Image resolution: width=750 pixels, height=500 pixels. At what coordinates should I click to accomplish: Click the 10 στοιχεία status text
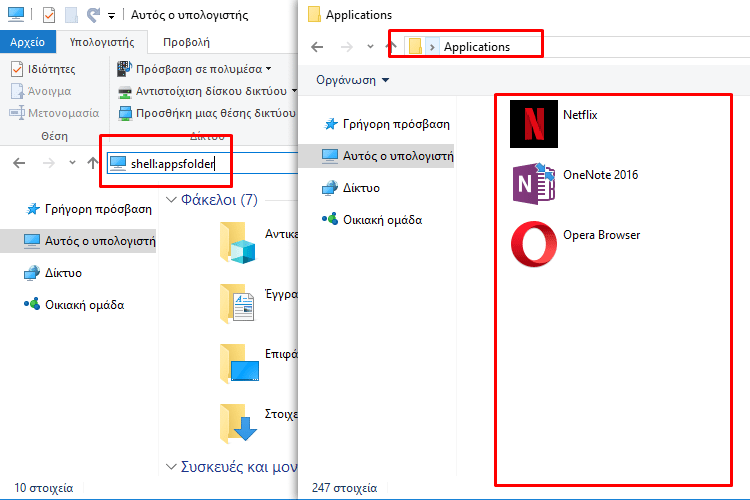(x=44, y=488)
